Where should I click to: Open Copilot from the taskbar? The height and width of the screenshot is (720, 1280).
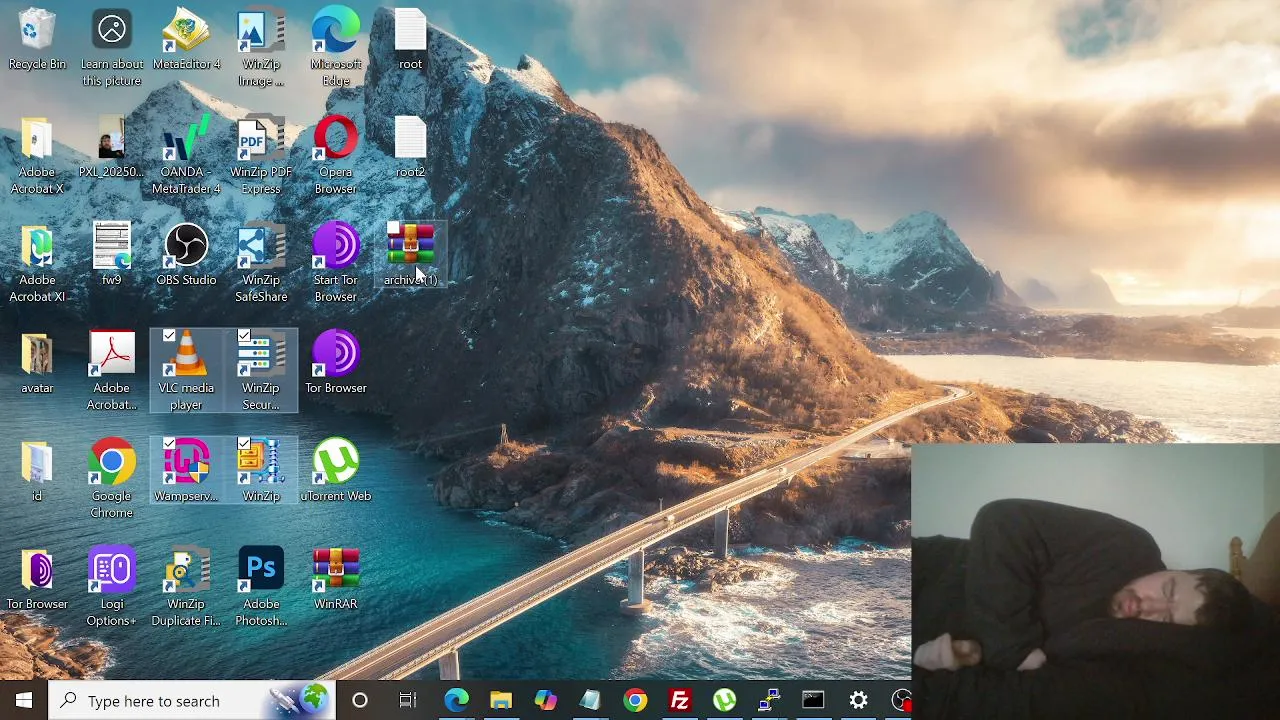tap(546, 700)
